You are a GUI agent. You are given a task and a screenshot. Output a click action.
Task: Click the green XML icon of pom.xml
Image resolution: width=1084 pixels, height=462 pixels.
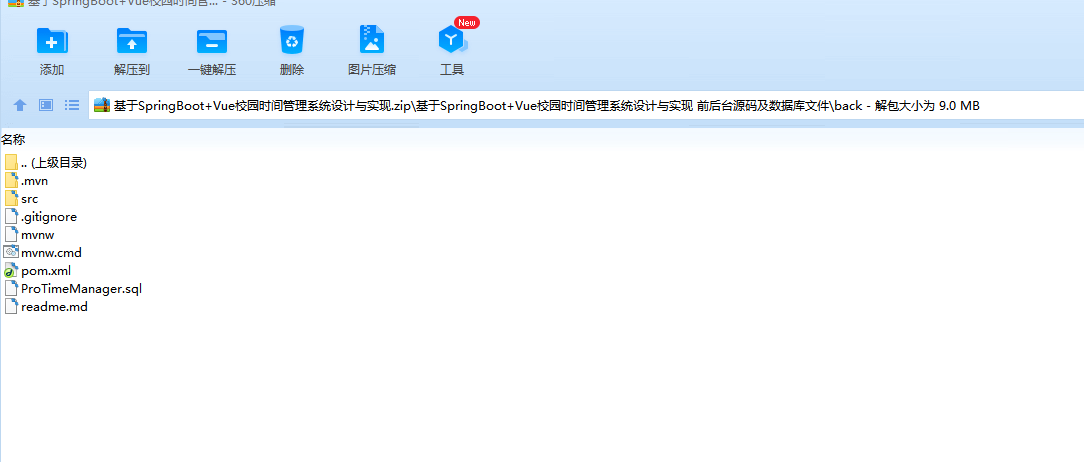click(11, 270)
